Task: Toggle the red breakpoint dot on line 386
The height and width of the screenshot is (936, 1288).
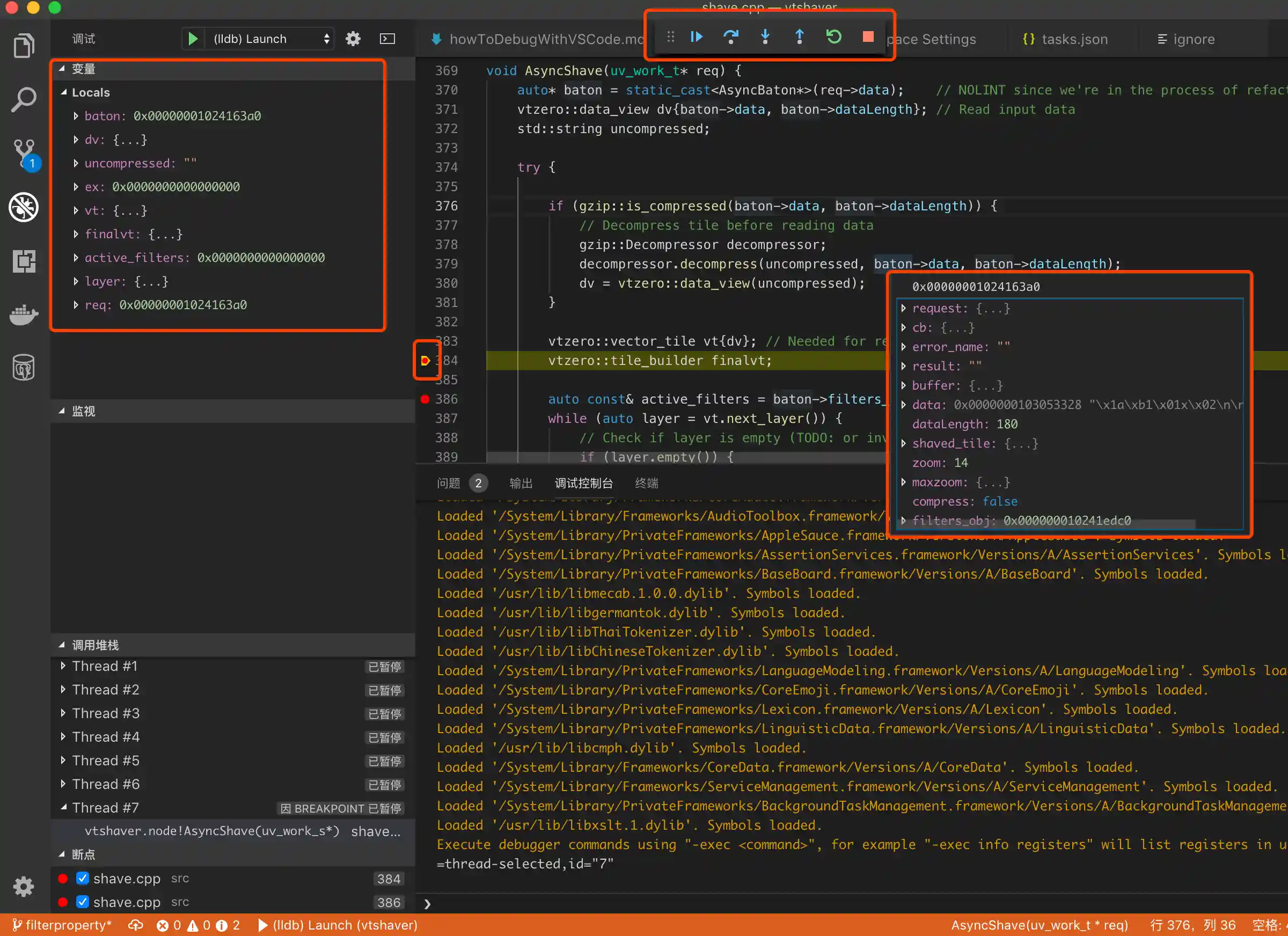Action: (x=424, y=399)
